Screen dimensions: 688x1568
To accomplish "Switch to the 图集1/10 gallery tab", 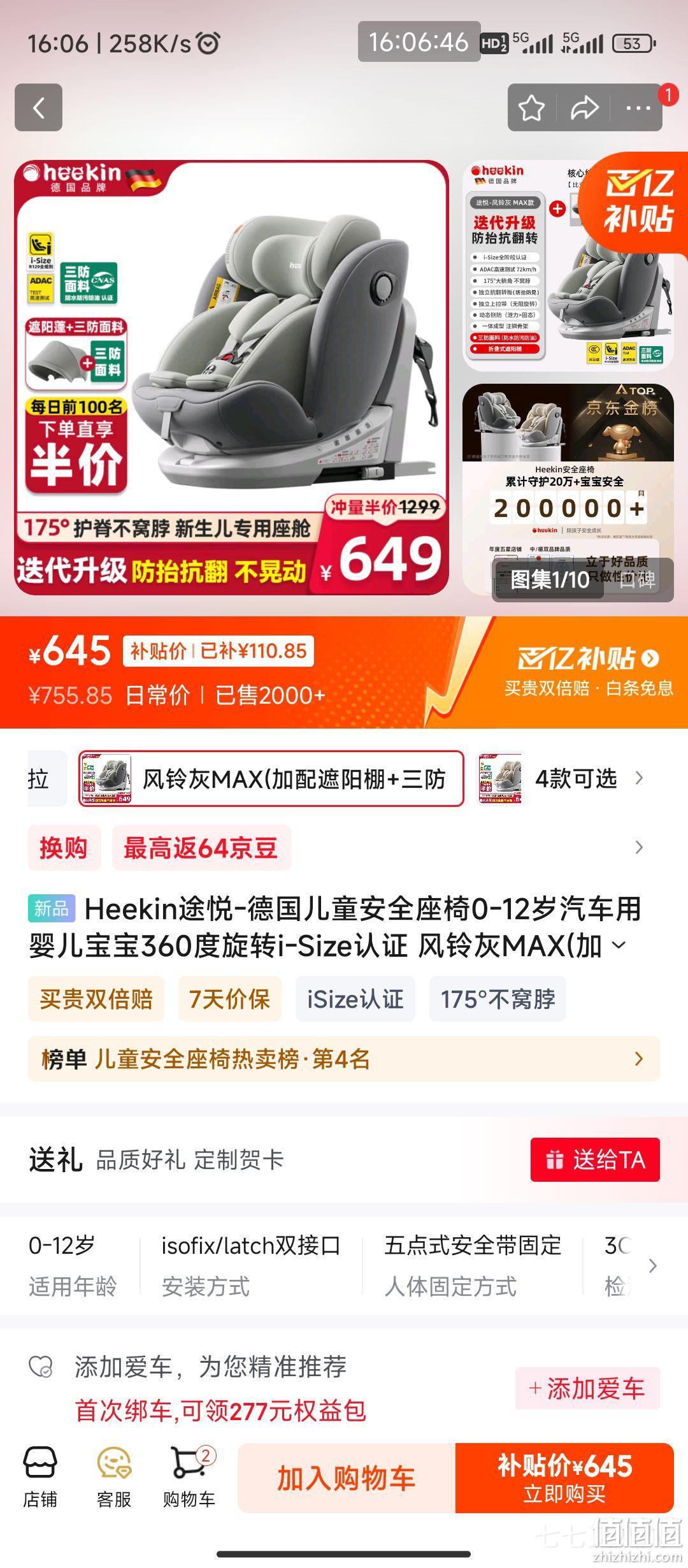I will (549, 579).
